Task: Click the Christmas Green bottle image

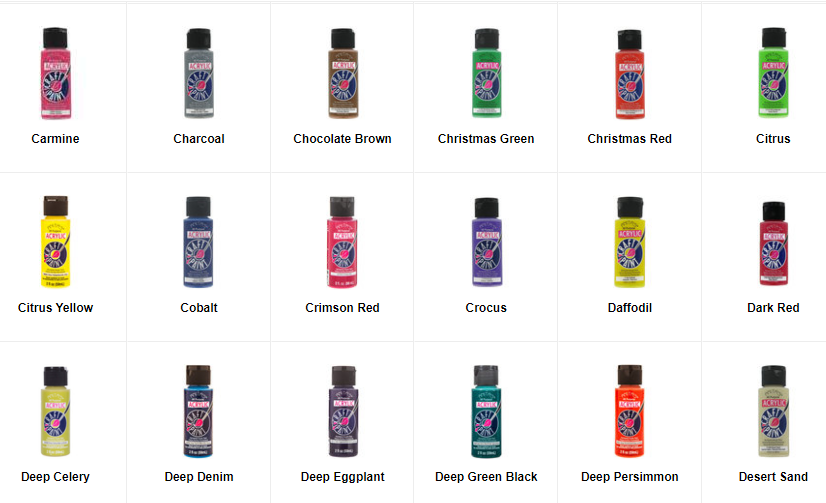Action: (486, 73)
